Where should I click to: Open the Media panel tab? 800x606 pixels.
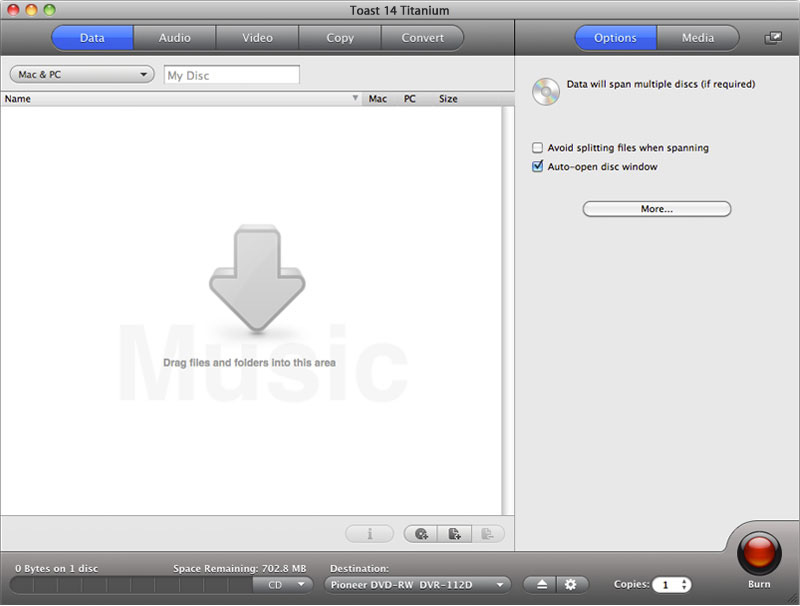698,38
